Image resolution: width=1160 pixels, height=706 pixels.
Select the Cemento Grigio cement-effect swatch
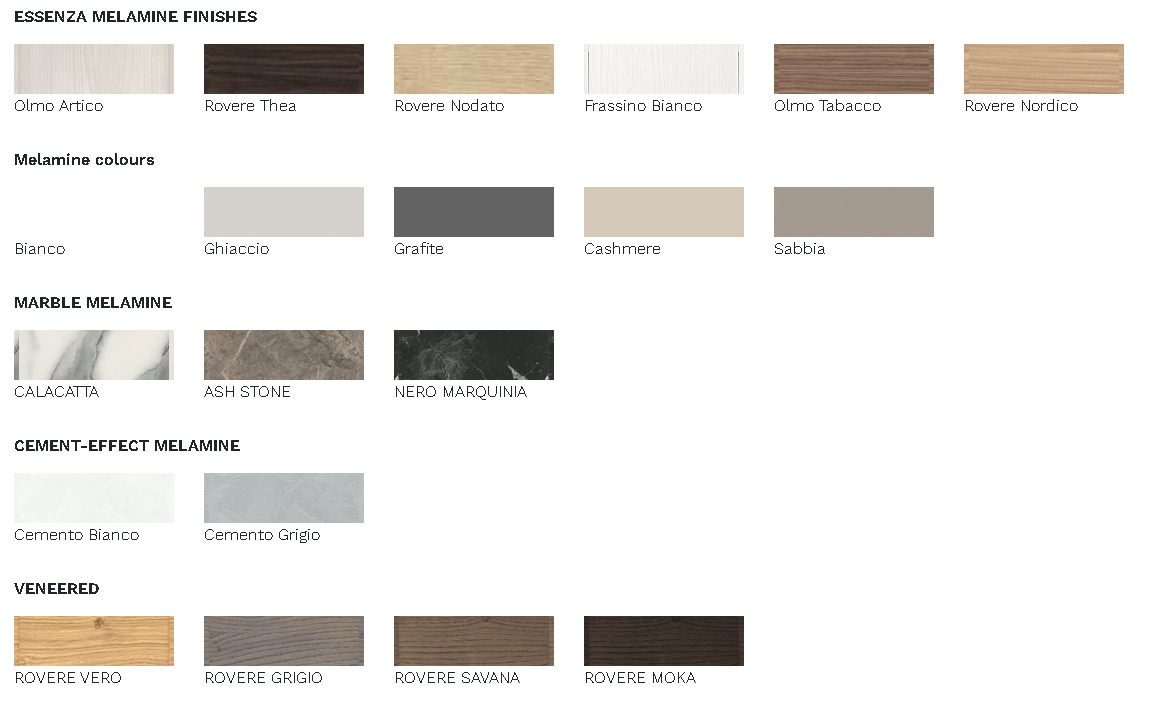(284, 498)
